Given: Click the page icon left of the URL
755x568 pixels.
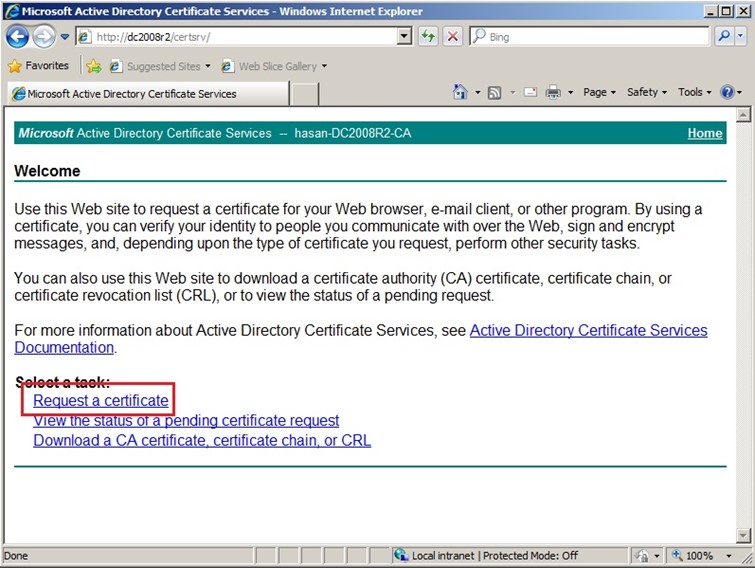Looking at the screenshot, I should [84, 37].
